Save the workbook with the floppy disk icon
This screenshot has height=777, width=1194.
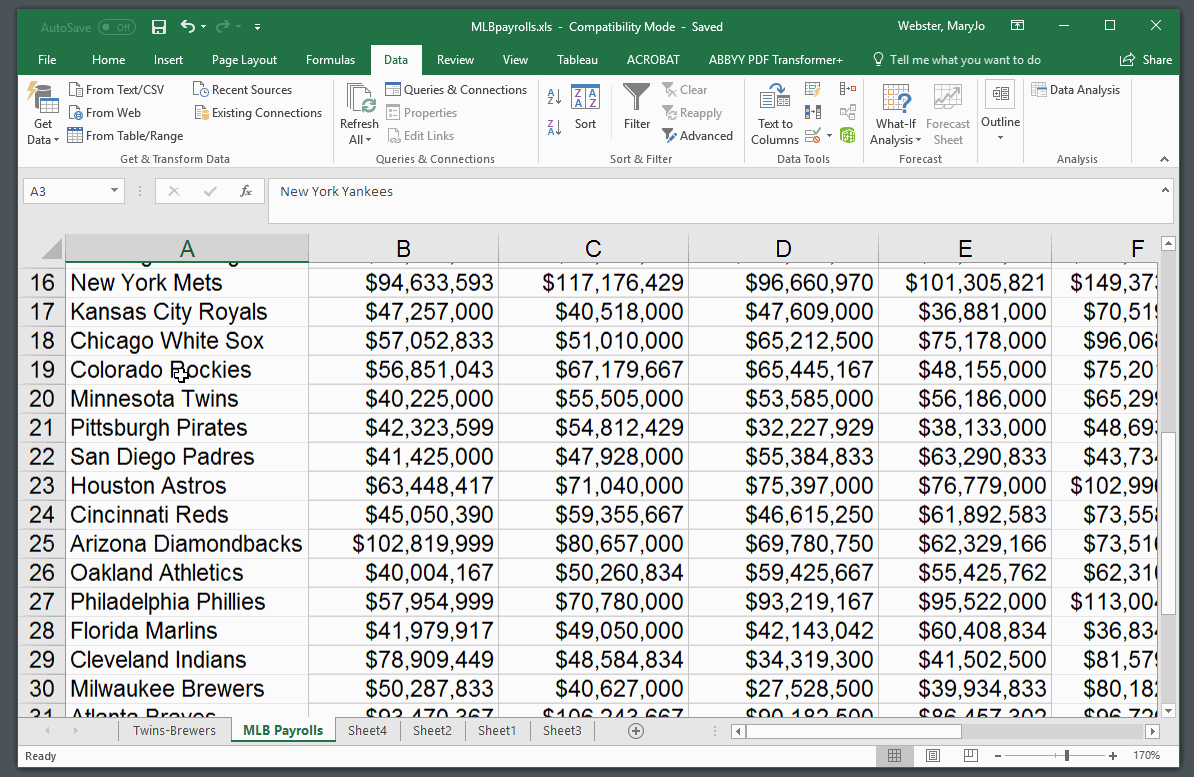pos(159,27)
